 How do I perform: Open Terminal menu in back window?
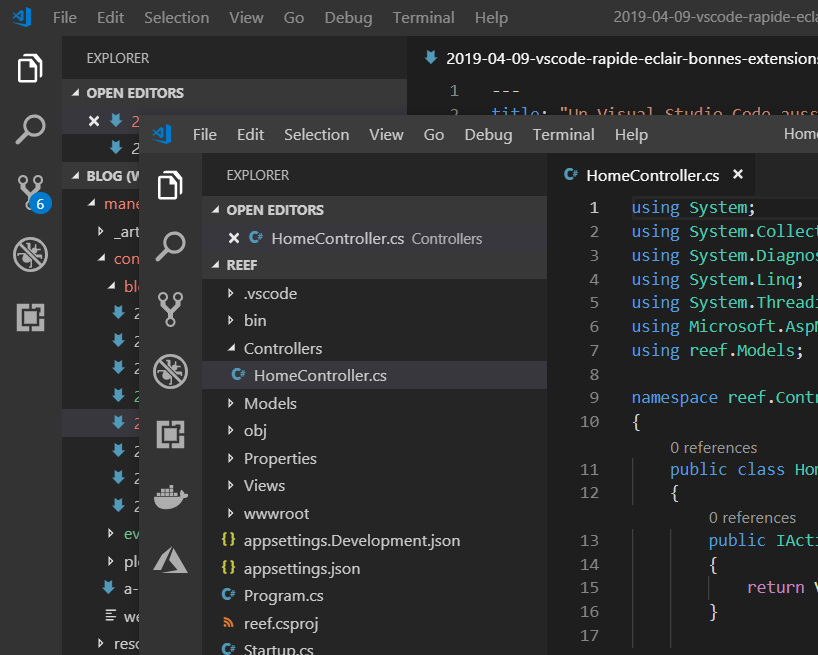pos(424,17)
